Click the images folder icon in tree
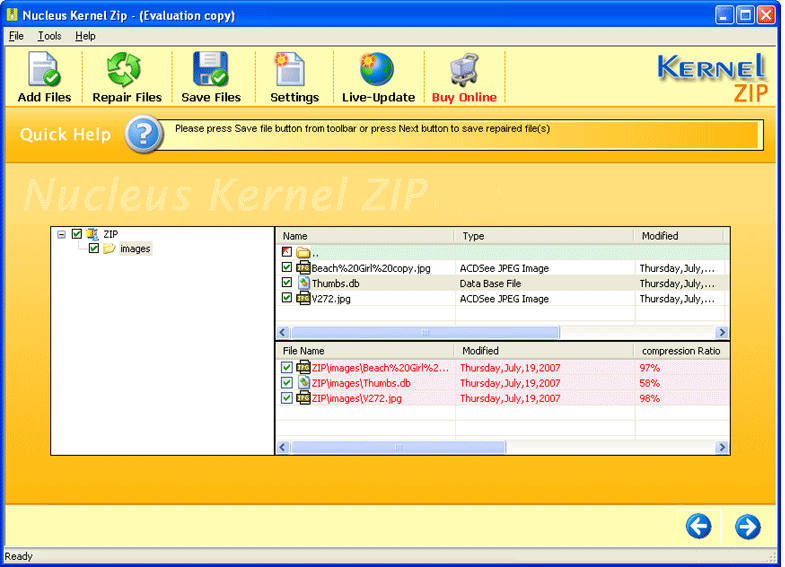 coord(109,248)
